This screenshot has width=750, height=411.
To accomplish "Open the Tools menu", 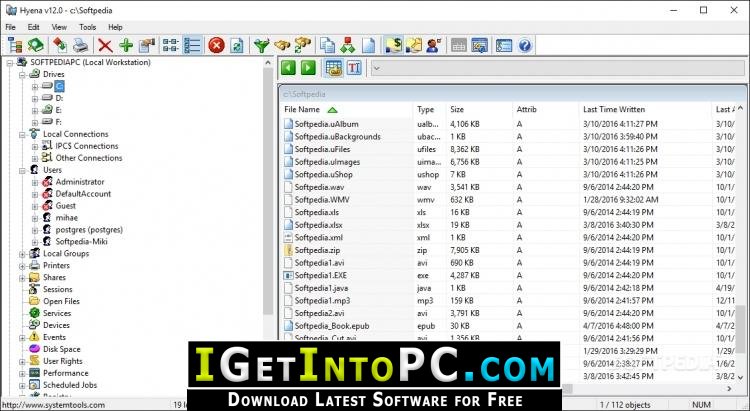I will click(x=88, y=27).
